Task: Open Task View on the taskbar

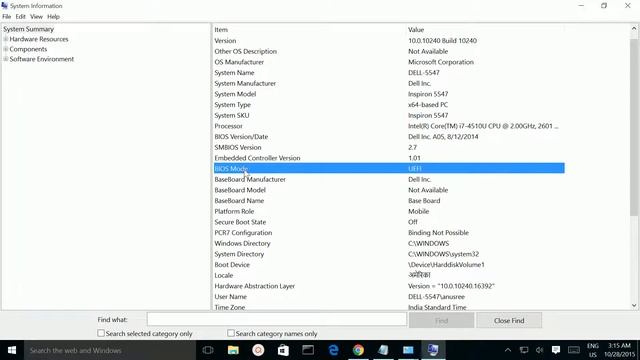Action: 208,350
